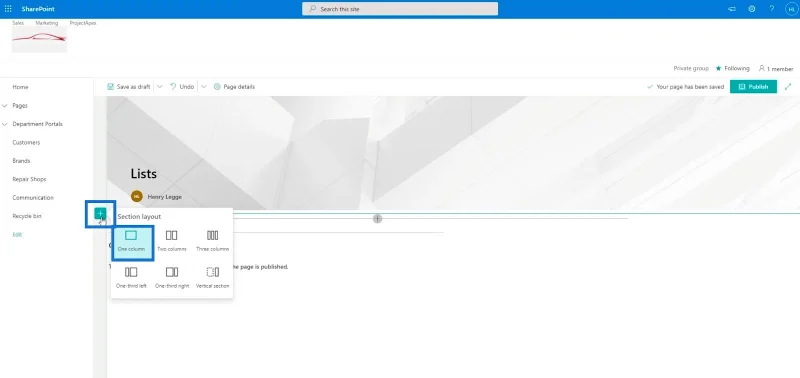Open Repair Shops in left navigation
The image size is (800, 378).
point(29,179)
